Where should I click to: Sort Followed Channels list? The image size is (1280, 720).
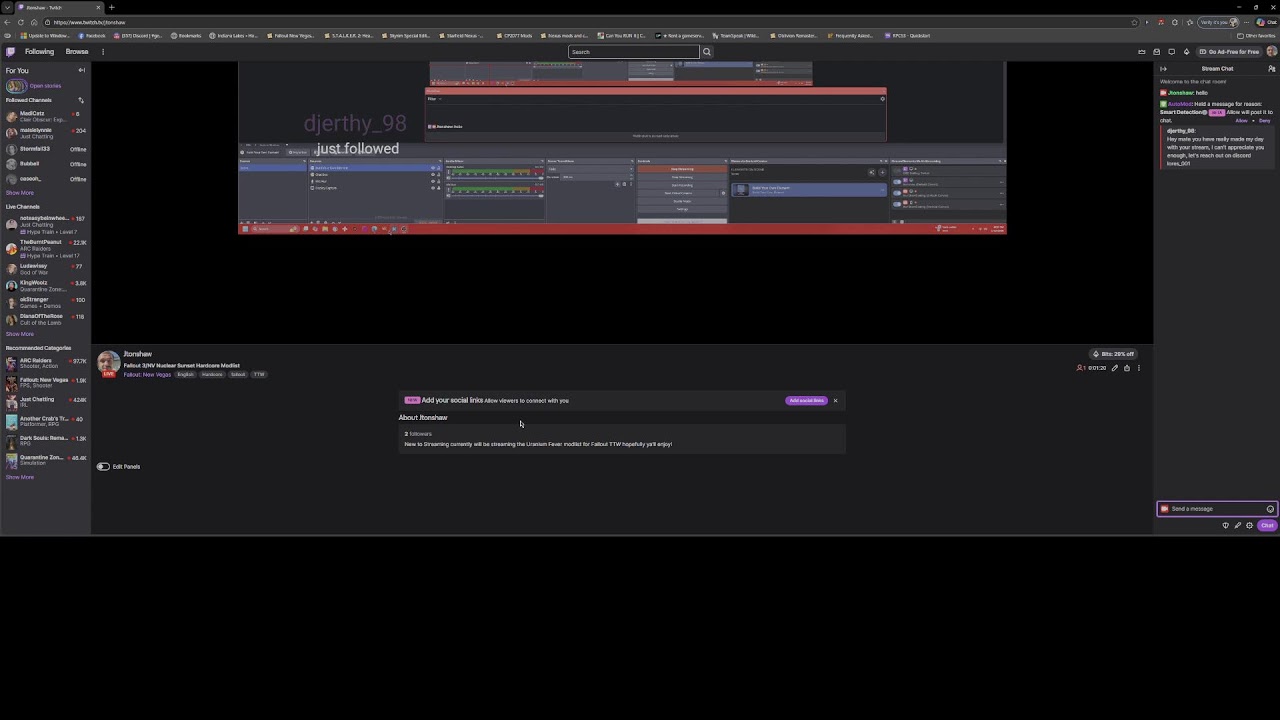[81, 100]
